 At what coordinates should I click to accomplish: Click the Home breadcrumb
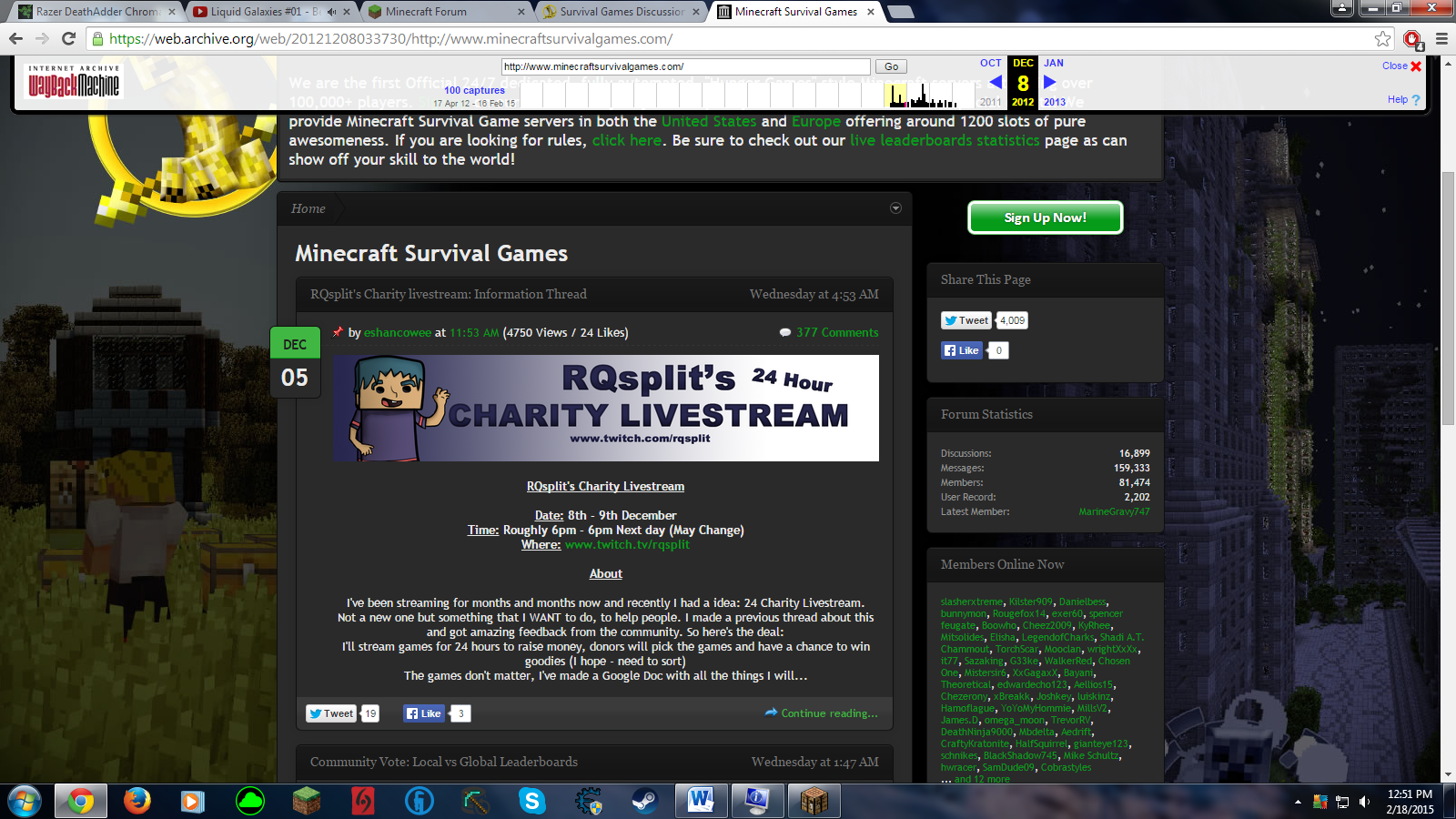[308, 208]
